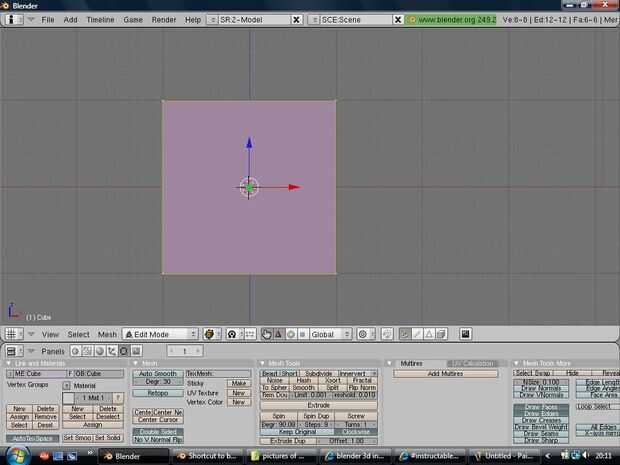Adjust the NSize: 0.100 slider
The width and height of the screenshot is (620, 465).
click(541, 382)
